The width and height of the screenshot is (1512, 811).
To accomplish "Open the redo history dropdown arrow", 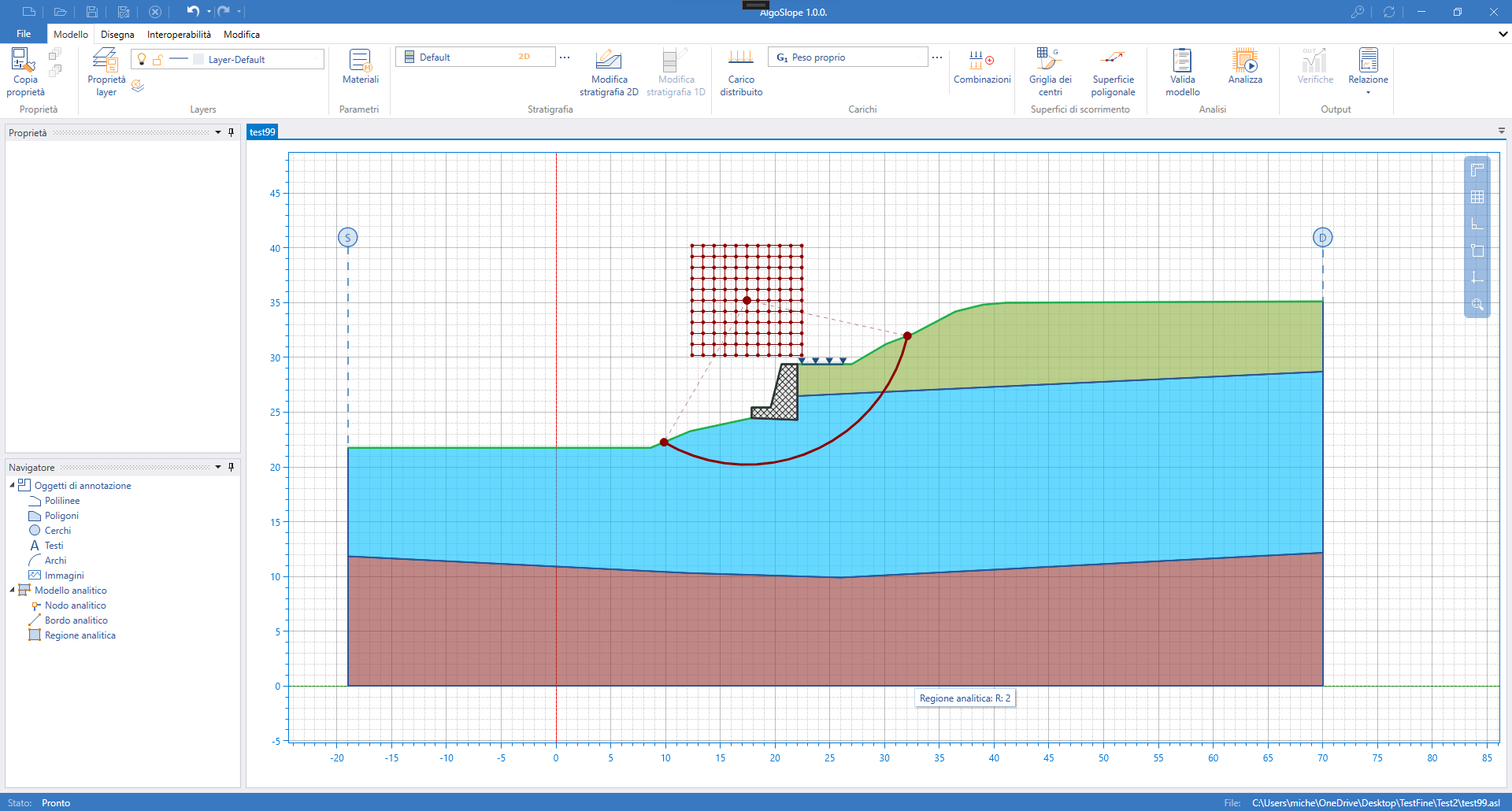I will pos(239,12).
